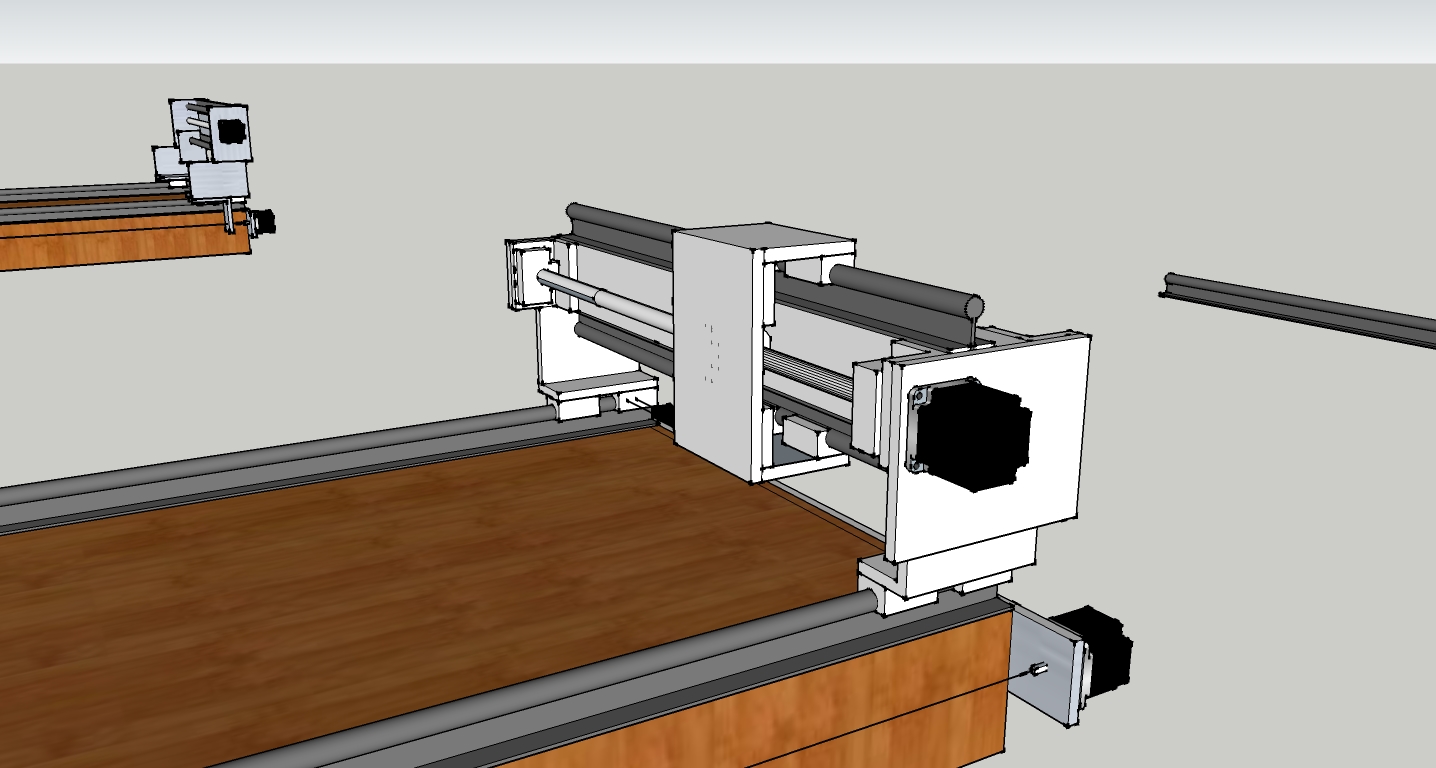
Task: Select the upper round gantry rail right of carriage
Action: pyautogui.click(x=900, y=288)
